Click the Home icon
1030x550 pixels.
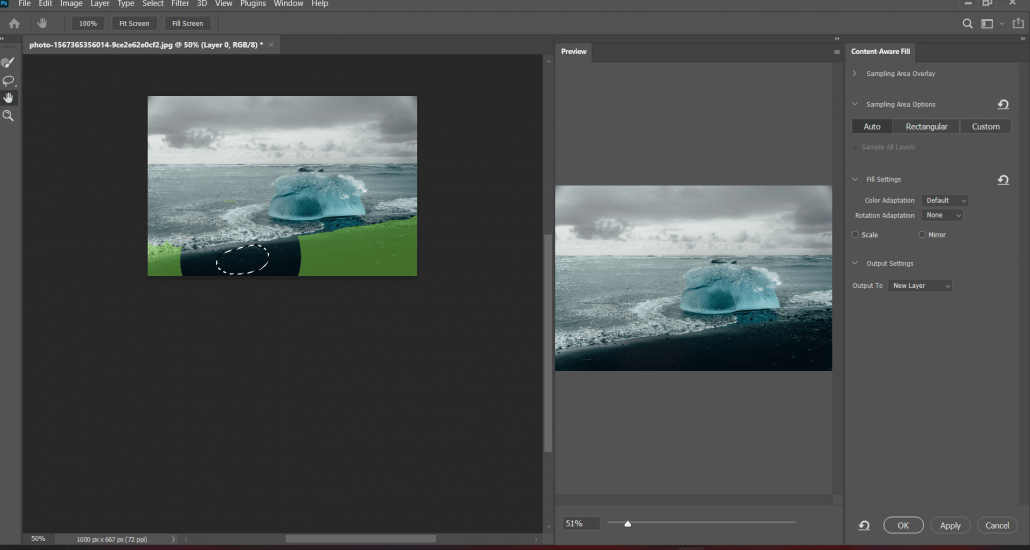coord(14,24)
